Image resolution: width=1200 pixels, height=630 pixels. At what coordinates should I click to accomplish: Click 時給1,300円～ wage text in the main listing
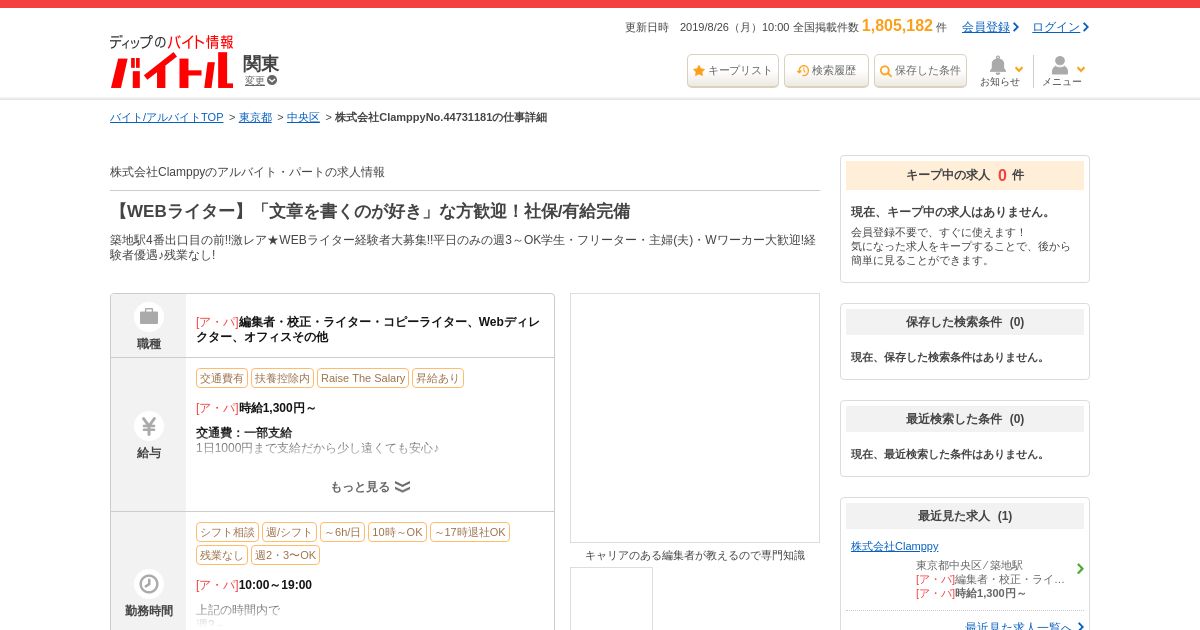(x=277, y=408)
